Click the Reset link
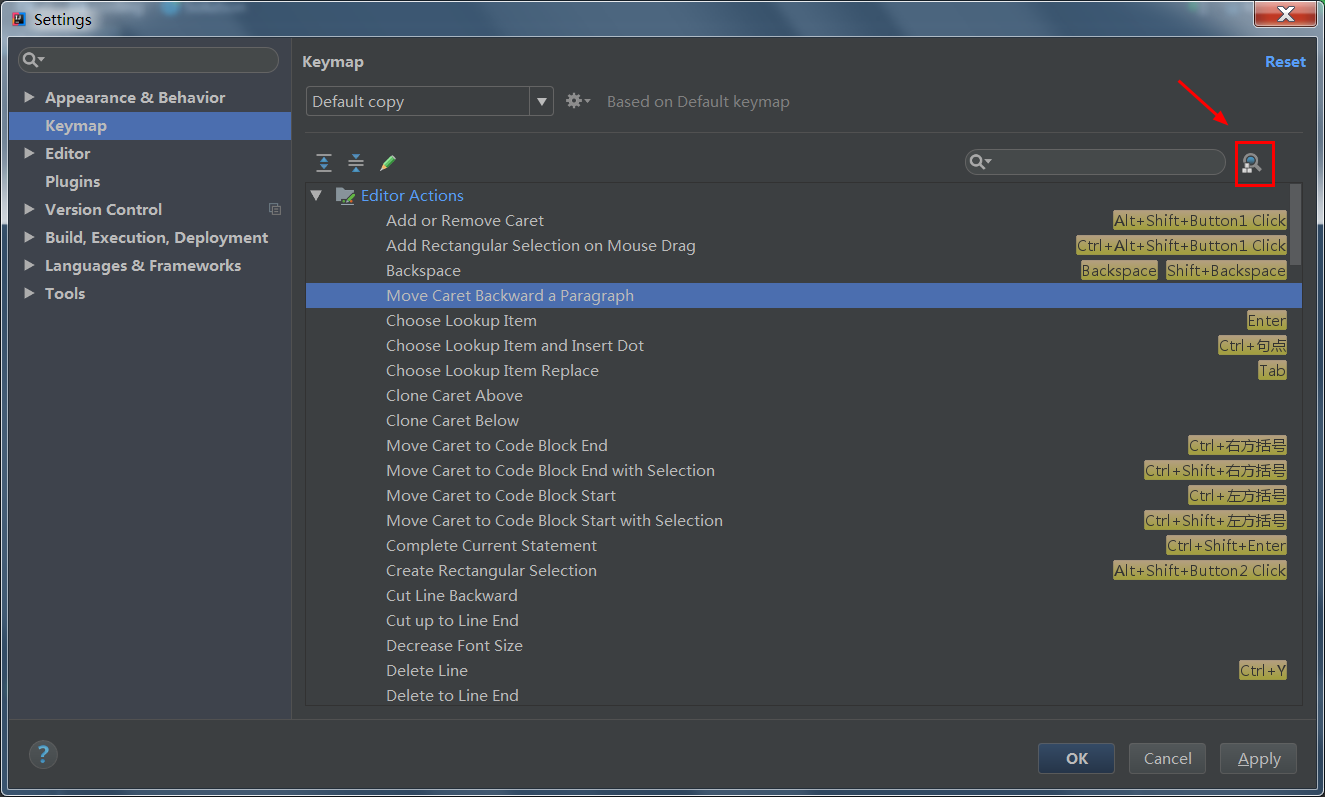1325x797 pixels. pyautogui.click(x=1285, y=61)
